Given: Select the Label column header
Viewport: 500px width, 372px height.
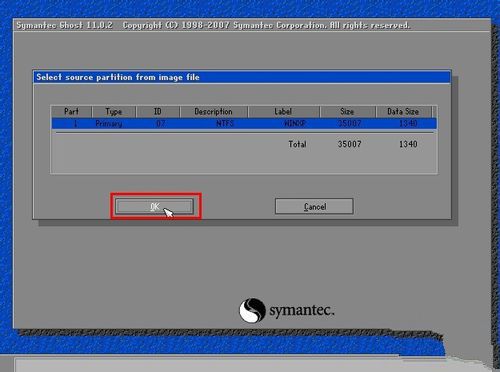Looking at the screenshot, I should [284, 112].
